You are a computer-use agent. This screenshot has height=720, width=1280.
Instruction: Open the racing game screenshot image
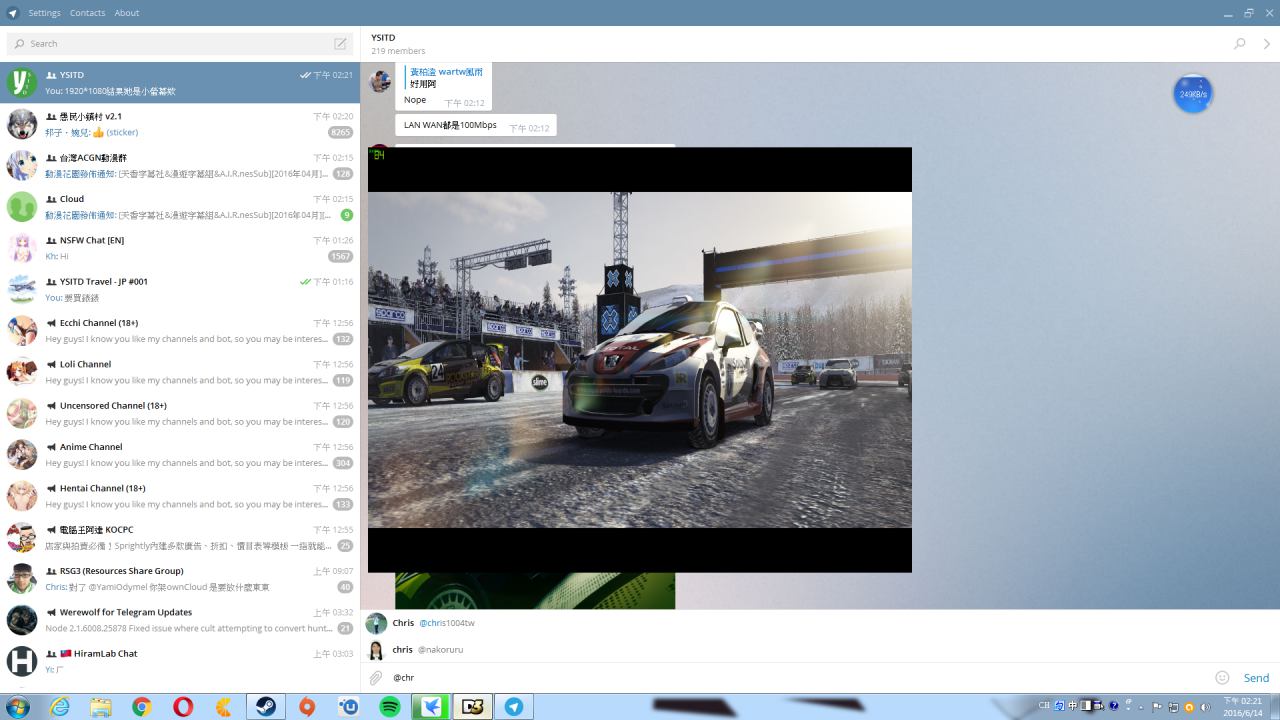(639, 360)
